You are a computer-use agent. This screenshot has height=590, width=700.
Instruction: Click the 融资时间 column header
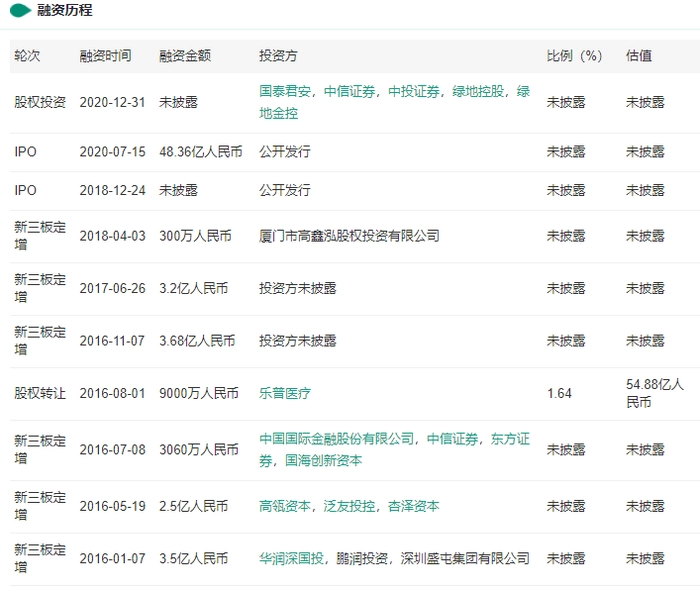[105, 56]
